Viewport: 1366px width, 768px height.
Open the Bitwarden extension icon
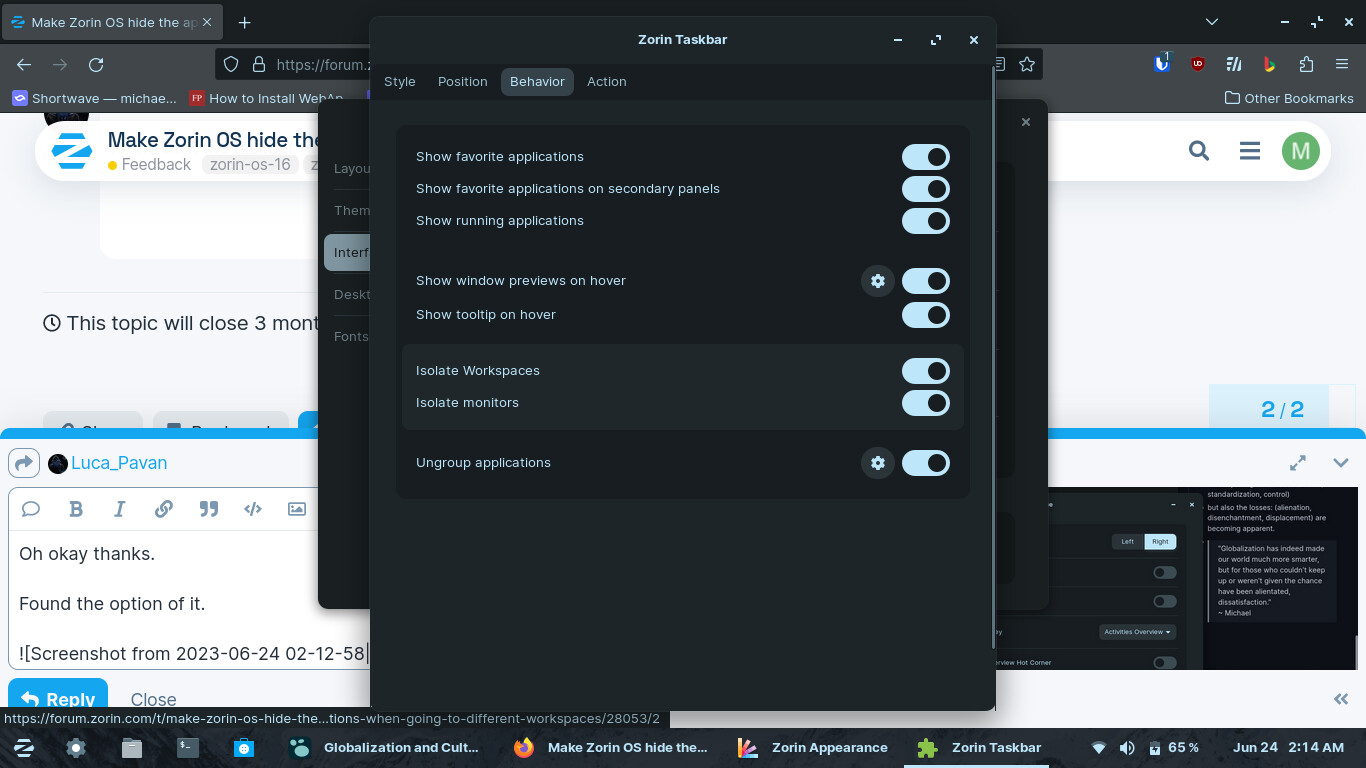1161,63
